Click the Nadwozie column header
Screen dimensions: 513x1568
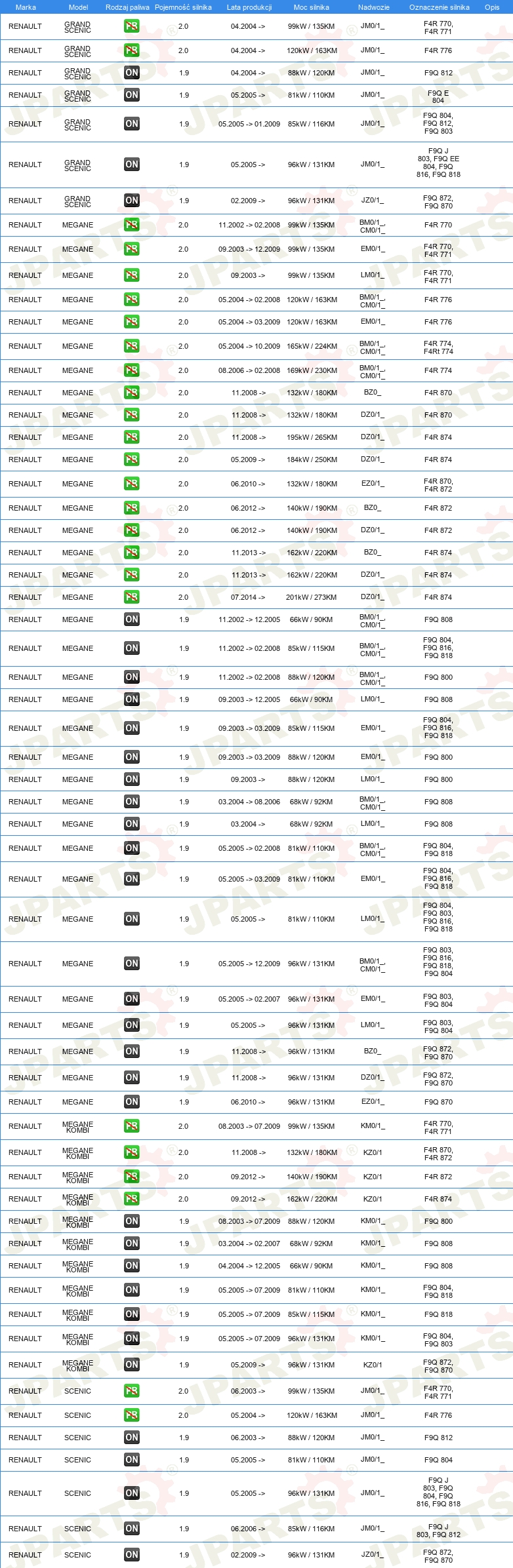pos(374,7)
